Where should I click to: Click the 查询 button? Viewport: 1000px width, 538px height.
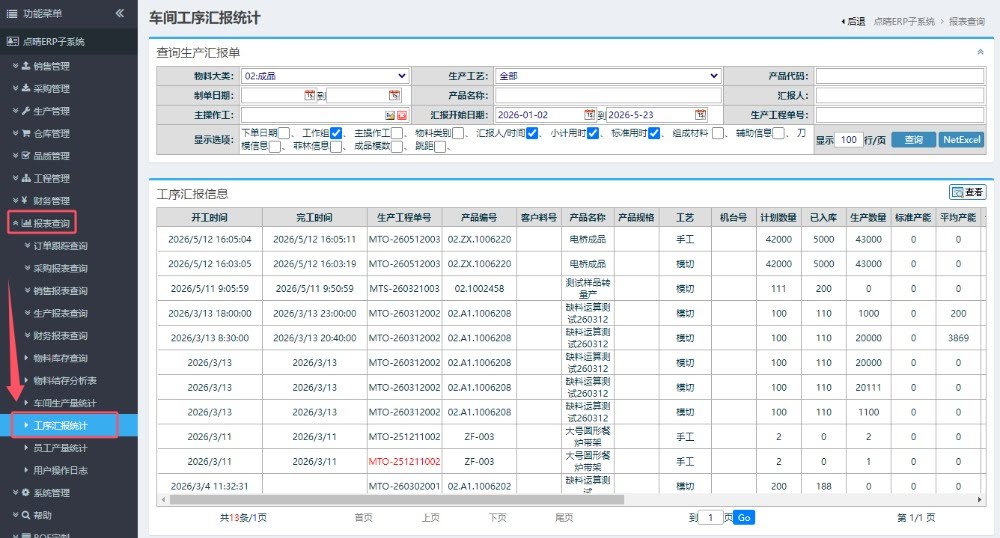click(x=913, y=140)
